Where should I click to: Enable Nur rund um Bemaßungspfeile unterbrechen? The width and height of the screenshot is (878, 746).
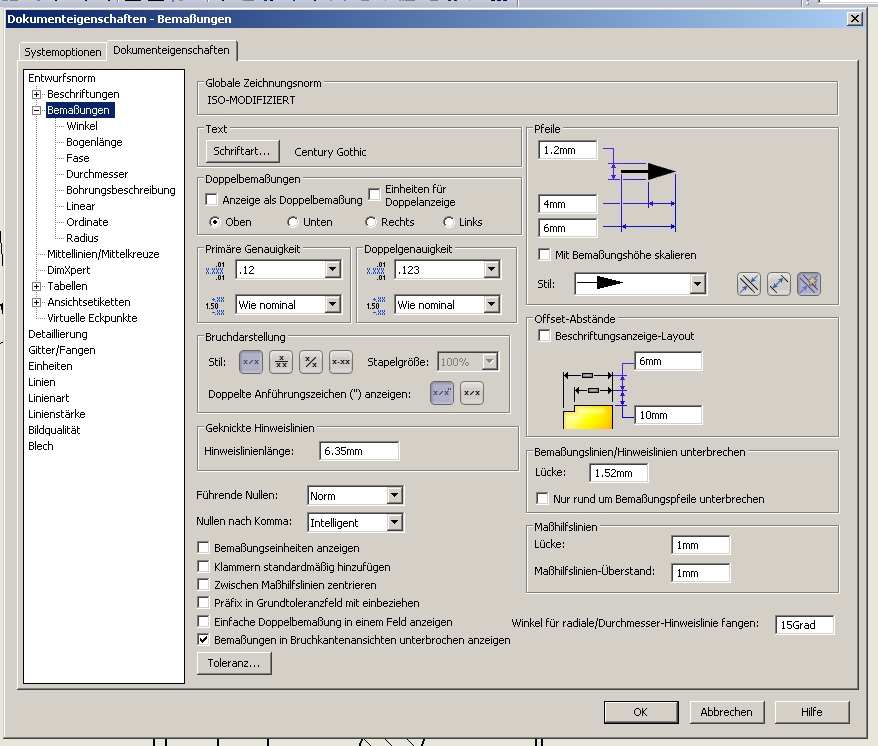542,498
